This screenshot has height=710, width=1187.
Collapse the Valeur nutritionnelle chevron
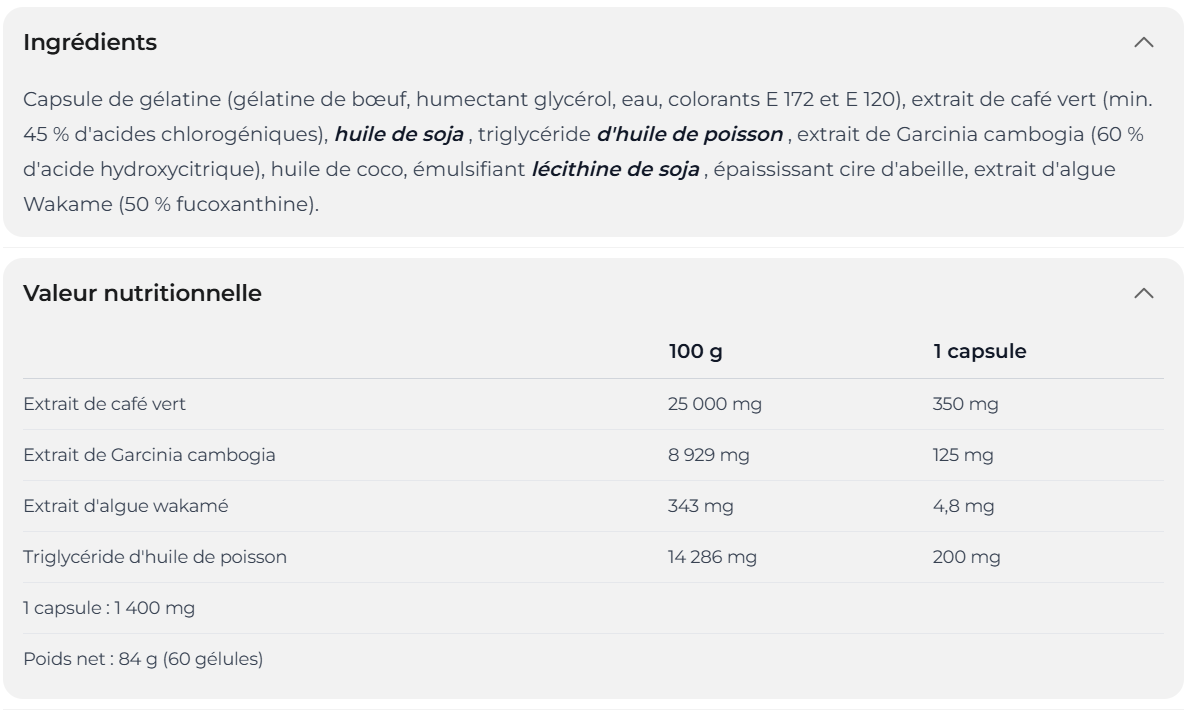tap(1145, 293)
